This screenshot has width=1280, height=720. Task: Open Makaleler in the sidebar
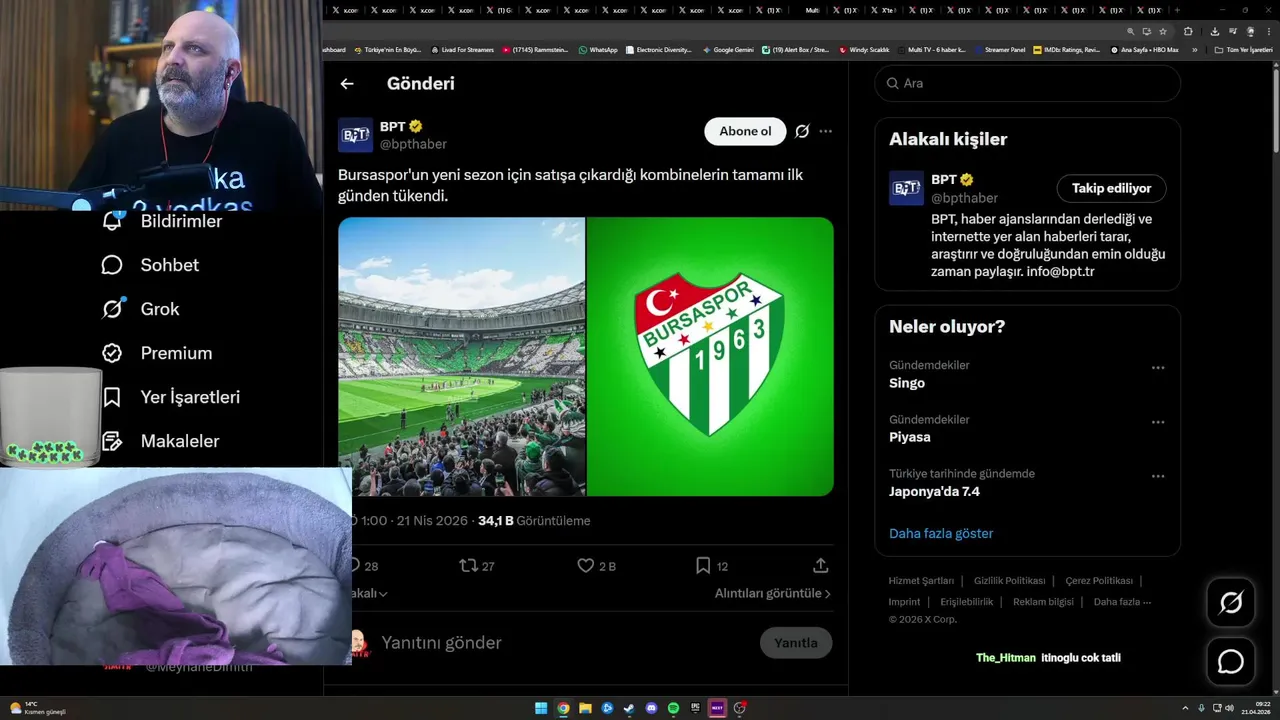[160, 441]
